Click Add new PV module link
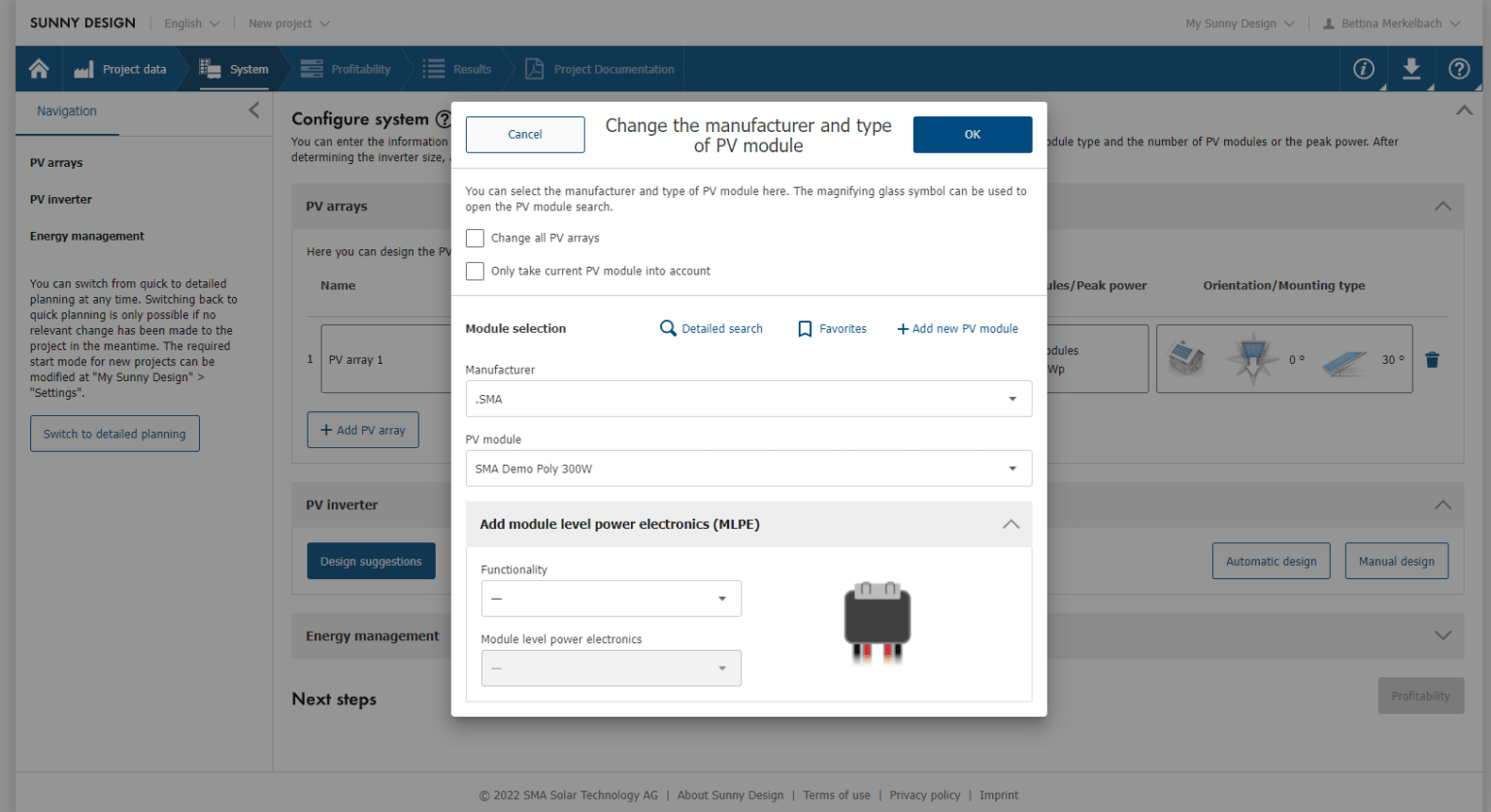The width and height of the screenshot is (1491, 812). click(957, 329)
